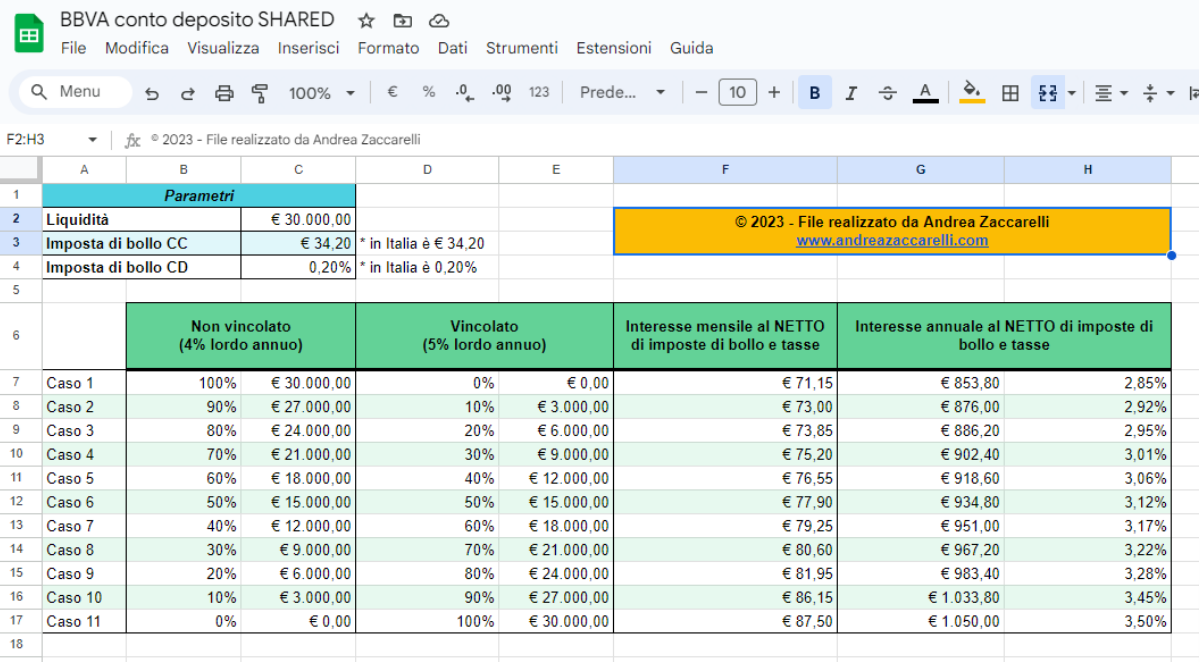
Task: Open the cell borders tool
Action: [1010, 93]
